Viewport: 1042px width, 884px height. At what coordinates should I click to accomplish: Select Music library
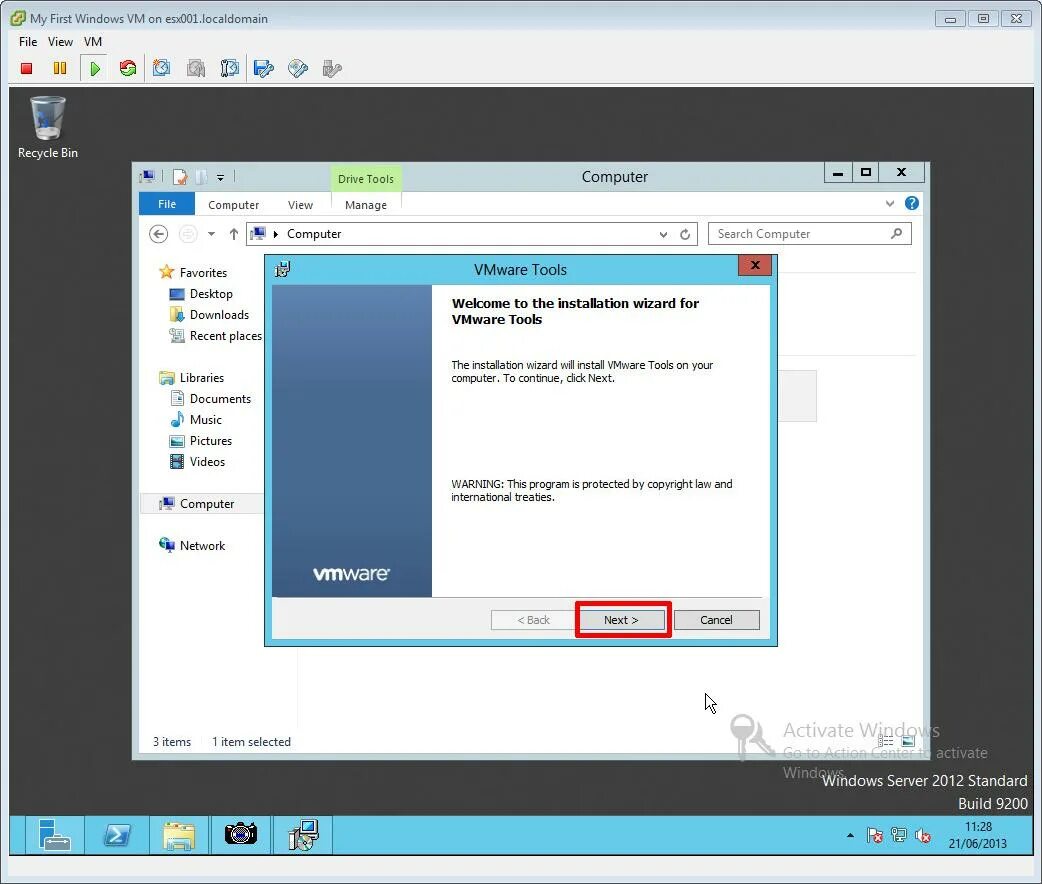point(196,419)
